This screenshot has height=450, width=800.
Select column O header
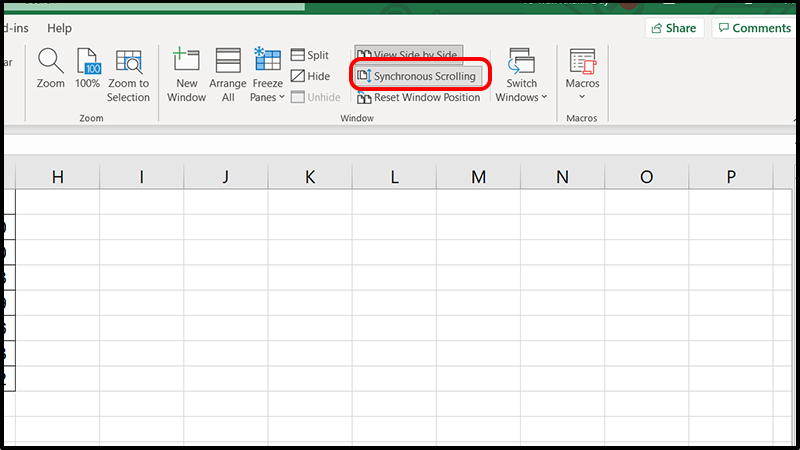coord(646,177)
